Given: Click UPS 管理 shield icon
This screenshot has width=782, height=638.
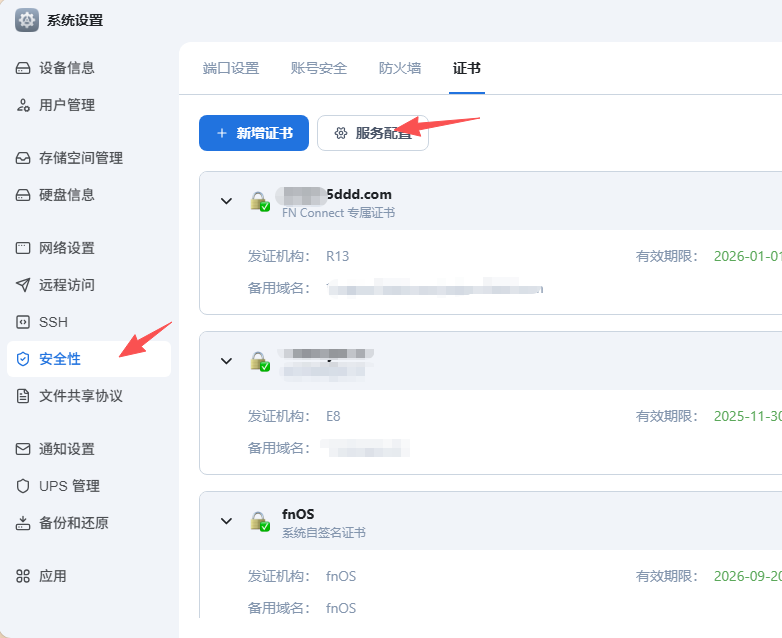Looking at the screenshot, I should (23, 486).
